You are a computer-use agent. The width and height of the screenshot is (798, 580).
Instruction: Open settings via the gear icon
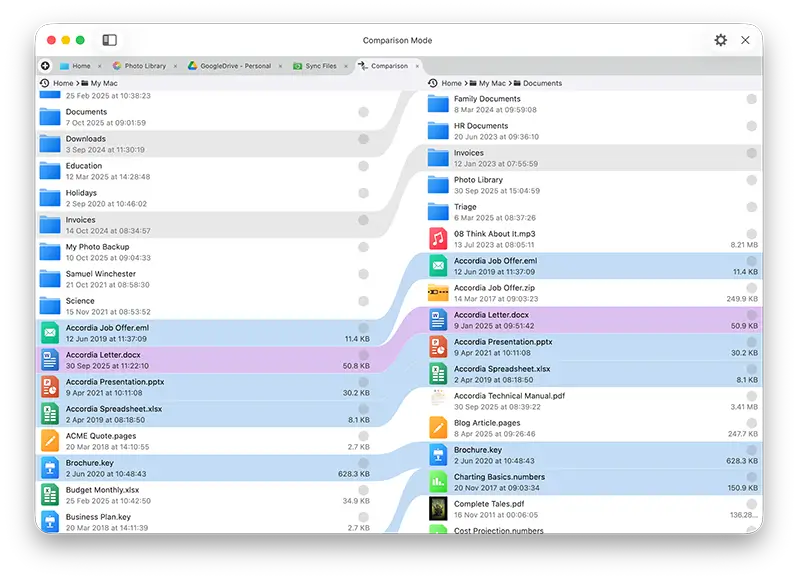(x=720, y=40)
